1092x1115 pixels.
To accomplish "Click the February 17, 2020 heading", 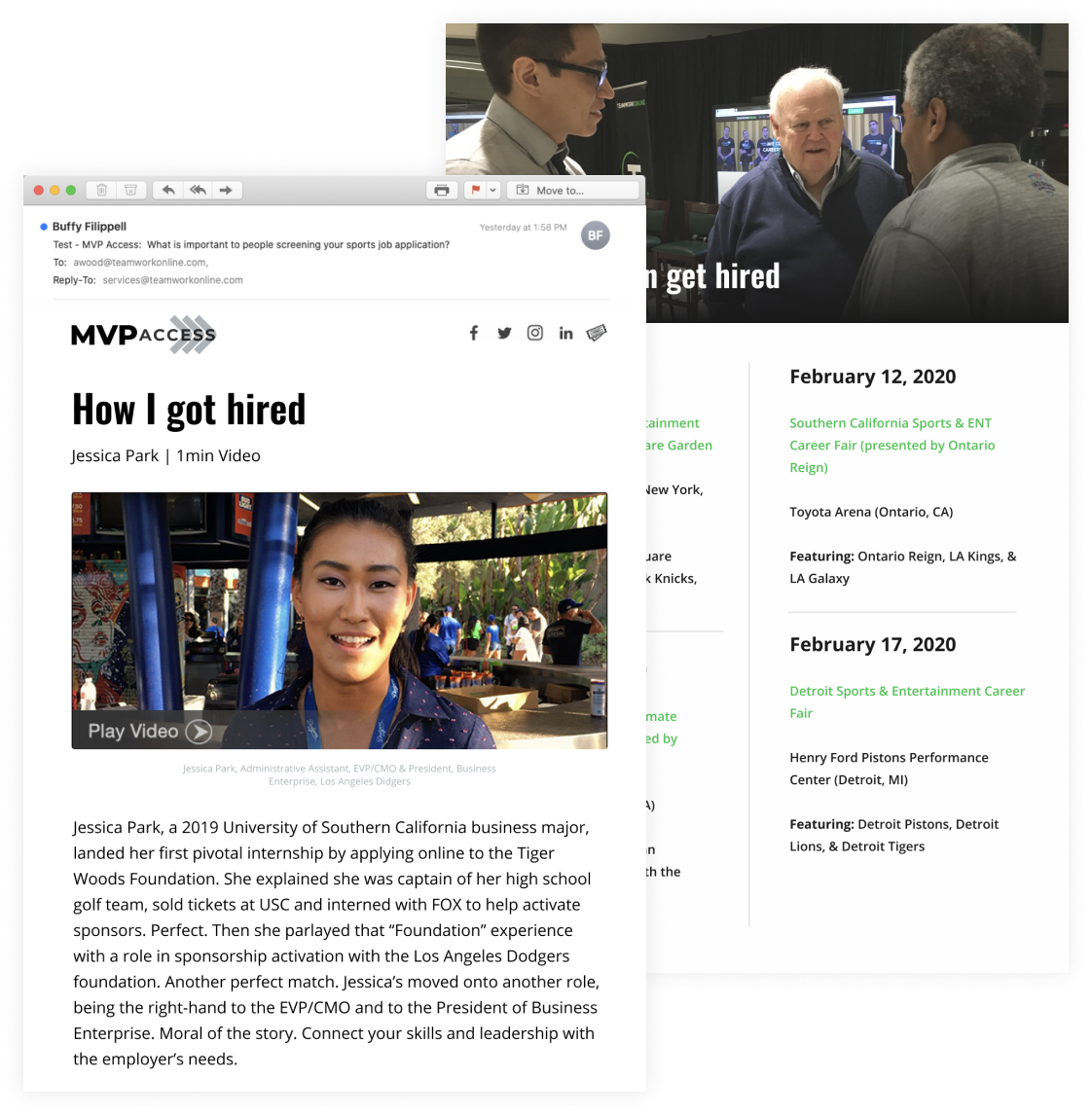I will [x=873, y=644].
